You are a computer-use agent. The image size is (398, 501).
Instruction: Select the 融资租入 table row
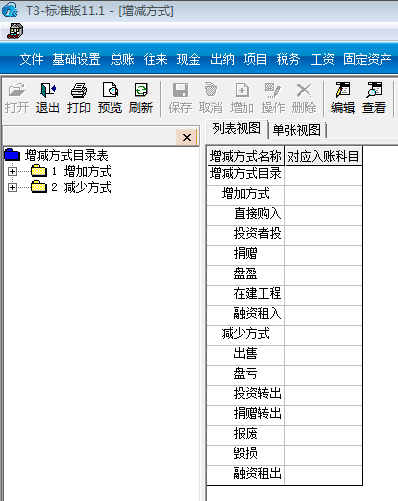point(284,315)
